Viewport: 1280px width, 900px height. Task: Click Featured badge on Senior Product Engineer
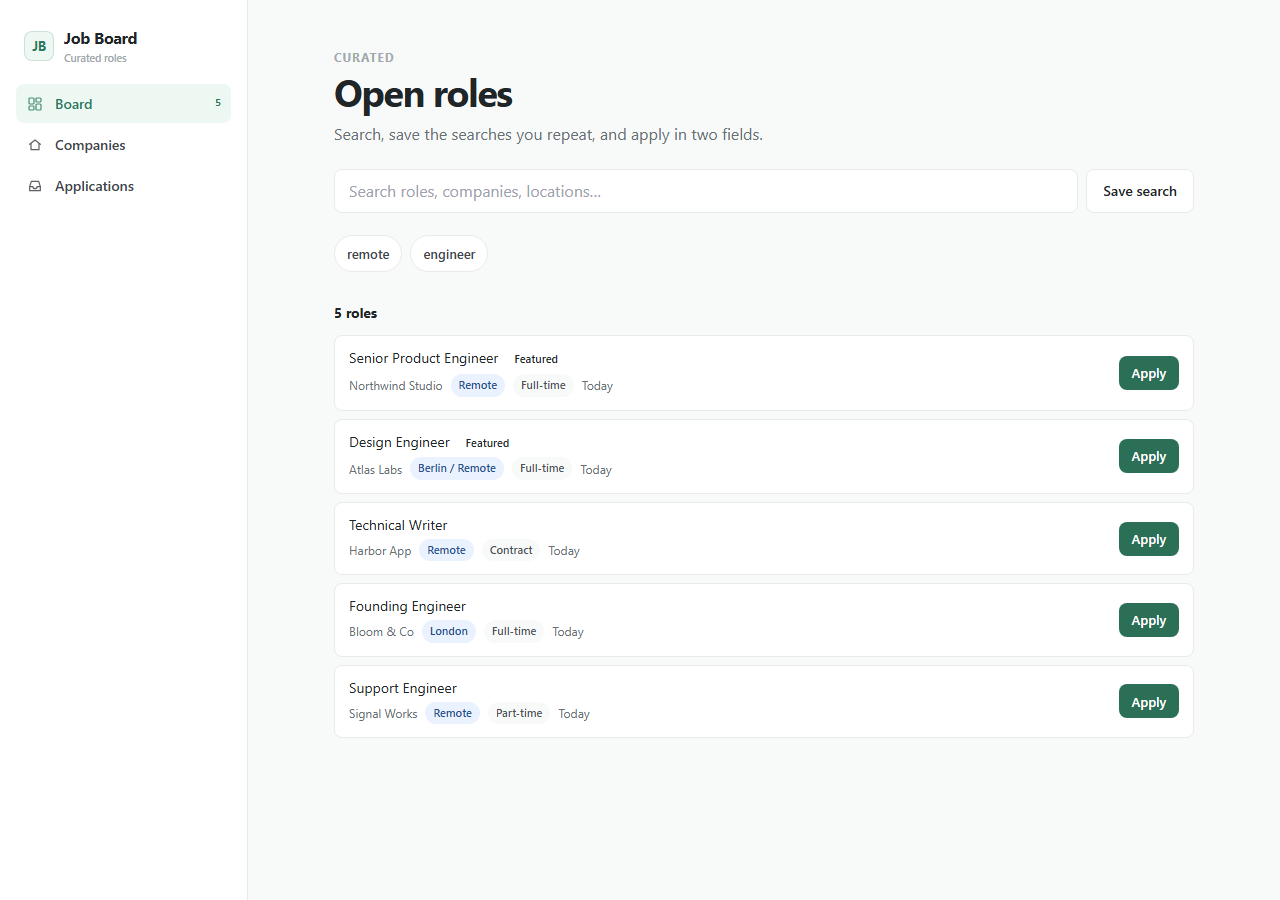click(x=536, y=359)
